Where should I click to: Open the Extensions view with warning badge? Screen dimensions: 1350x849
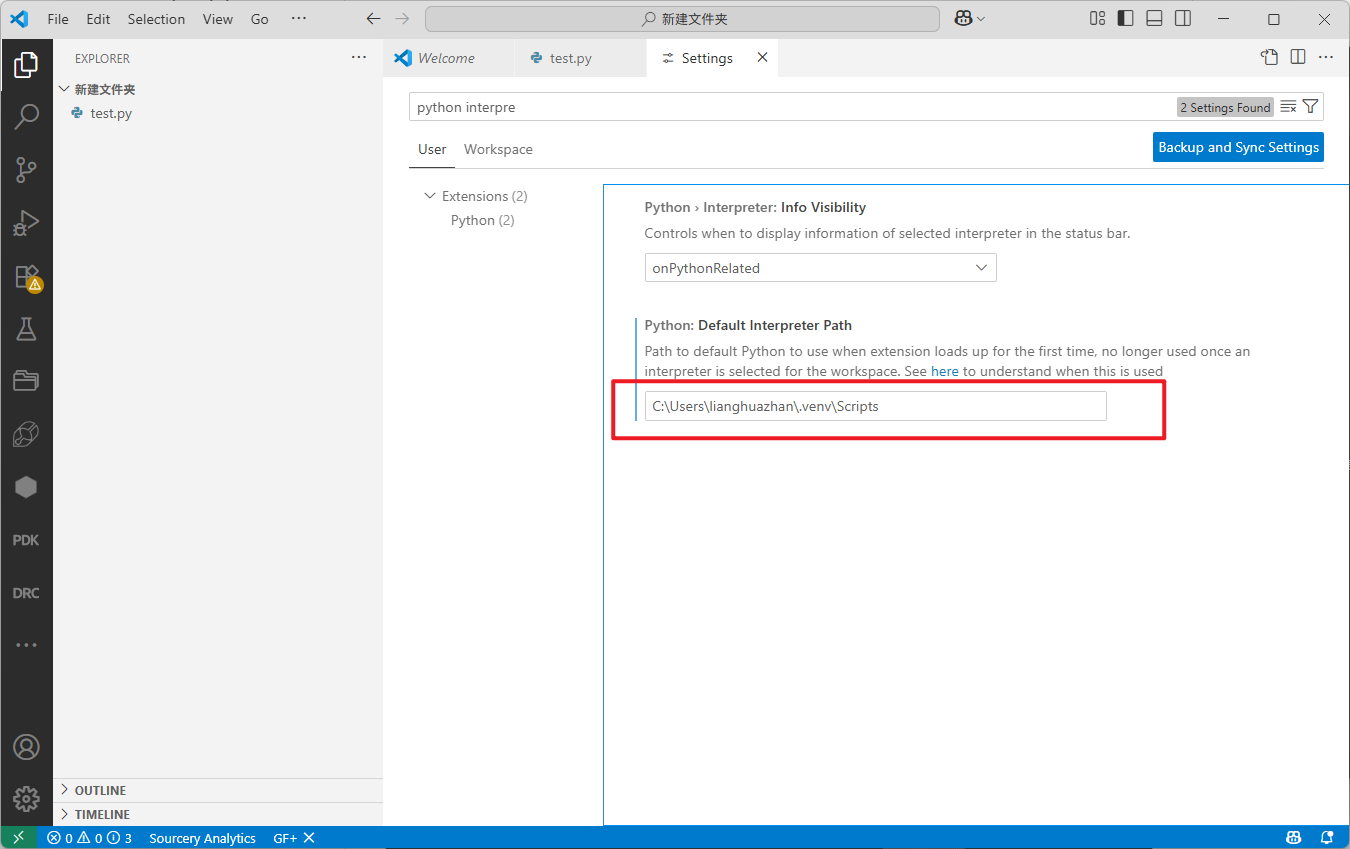pos(26,277)
